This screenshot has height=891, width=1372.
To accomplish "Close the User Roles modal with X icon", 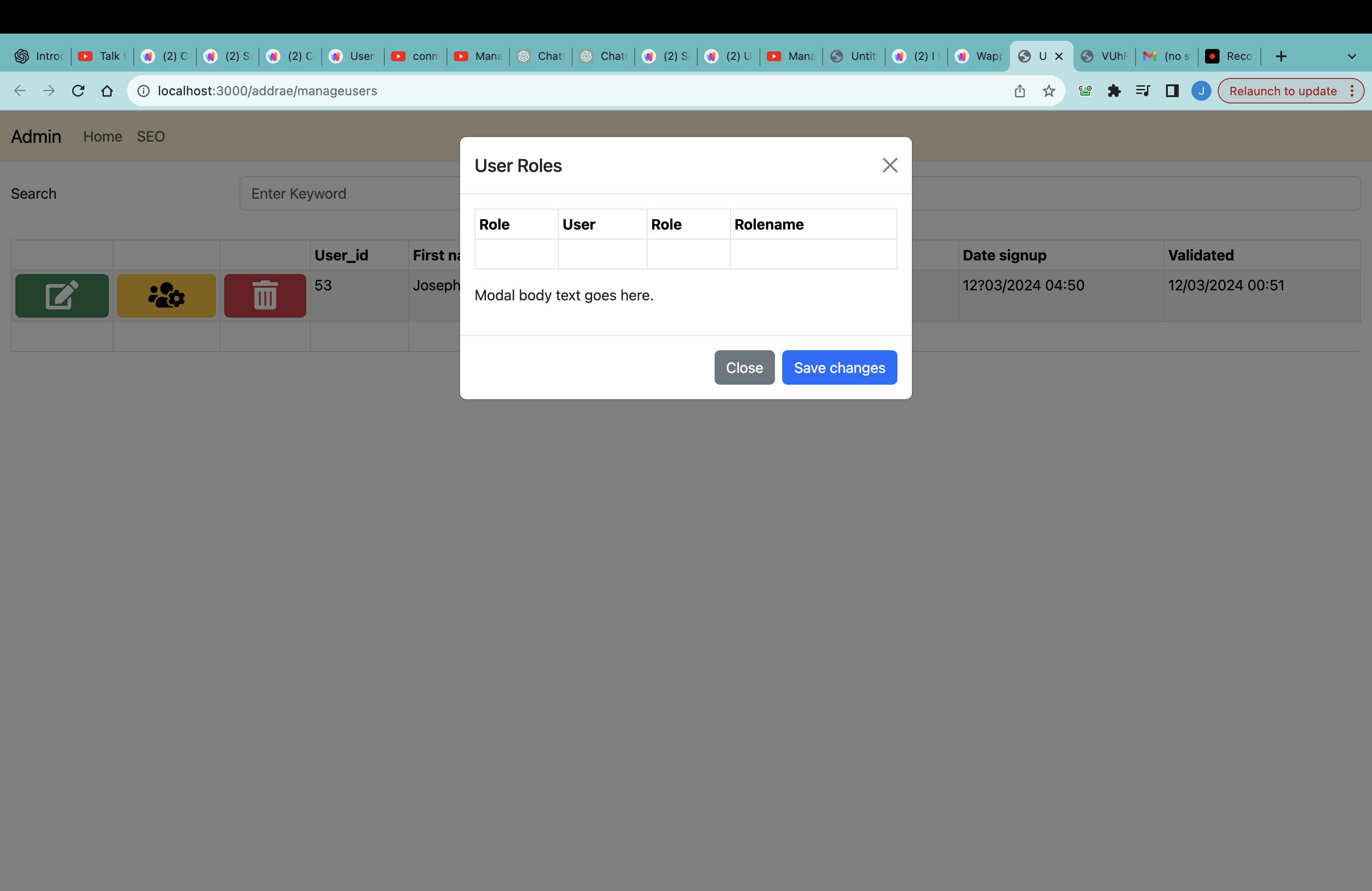I will pos(890,166).
